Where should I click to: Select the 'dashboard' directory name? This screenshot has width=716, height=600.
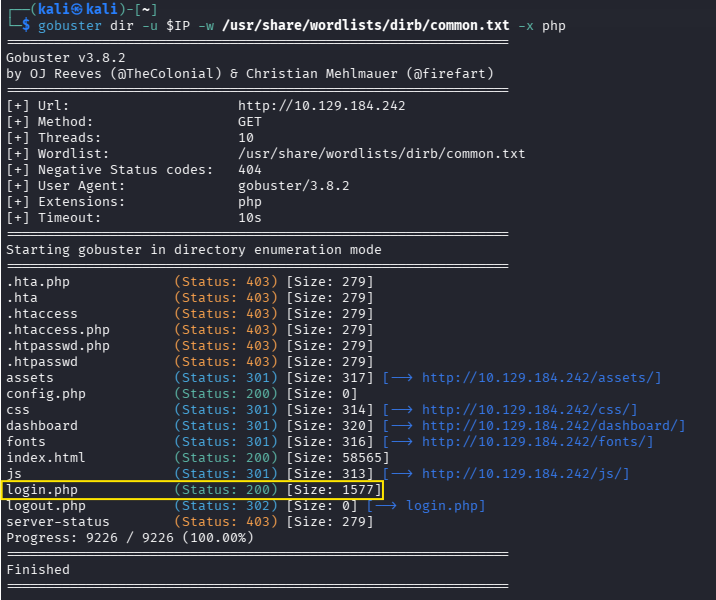pos(42,426)
